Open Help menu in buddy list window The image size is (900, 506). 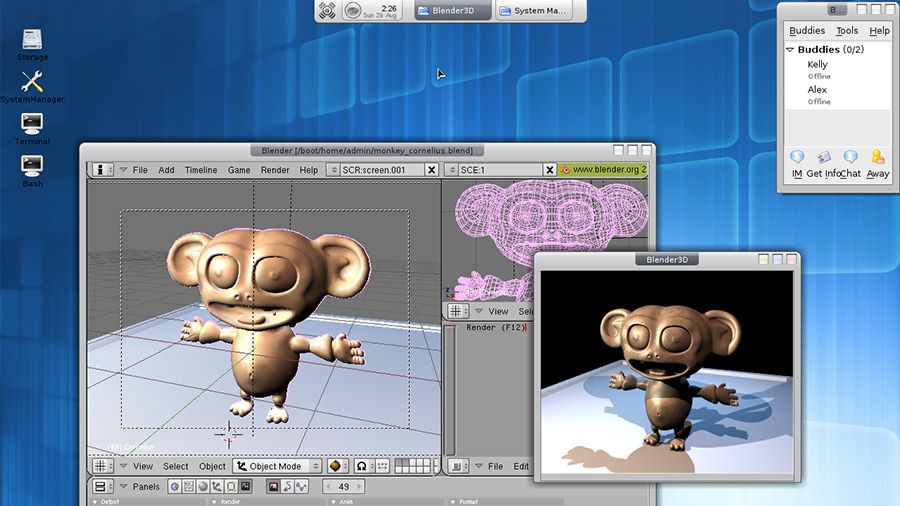point(879,30)
